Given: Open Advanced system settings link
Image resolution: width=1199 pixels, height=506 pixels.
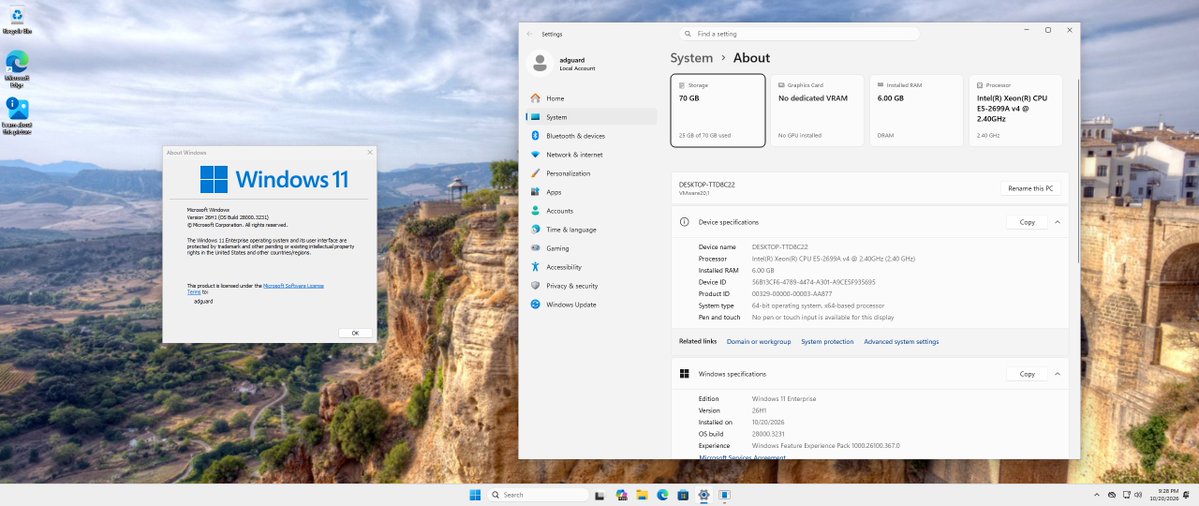Looking at the screenshot, I should coord(902,342).
